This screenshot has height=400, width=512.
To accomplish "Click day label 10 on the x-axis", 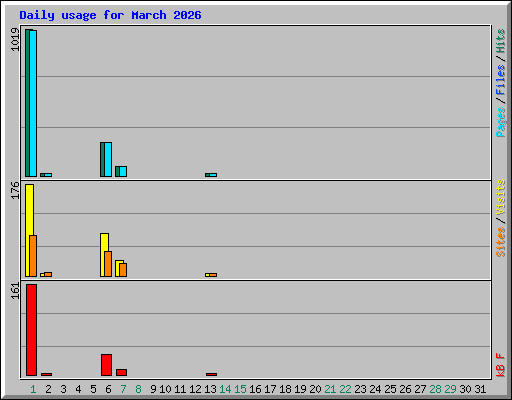I will [165, 389].
